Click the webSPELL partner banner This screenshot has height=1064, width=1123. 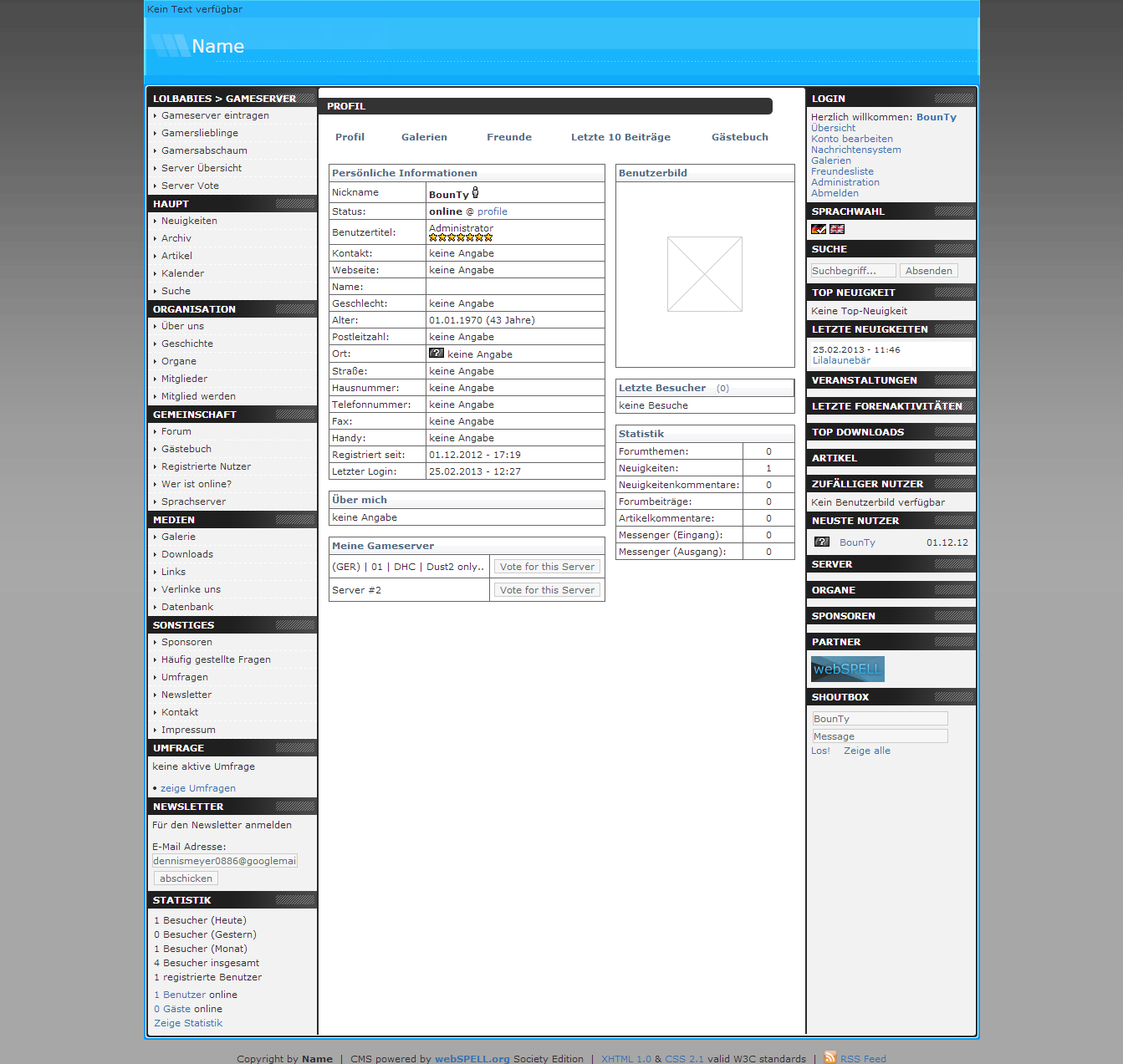[x=848, y=669]
